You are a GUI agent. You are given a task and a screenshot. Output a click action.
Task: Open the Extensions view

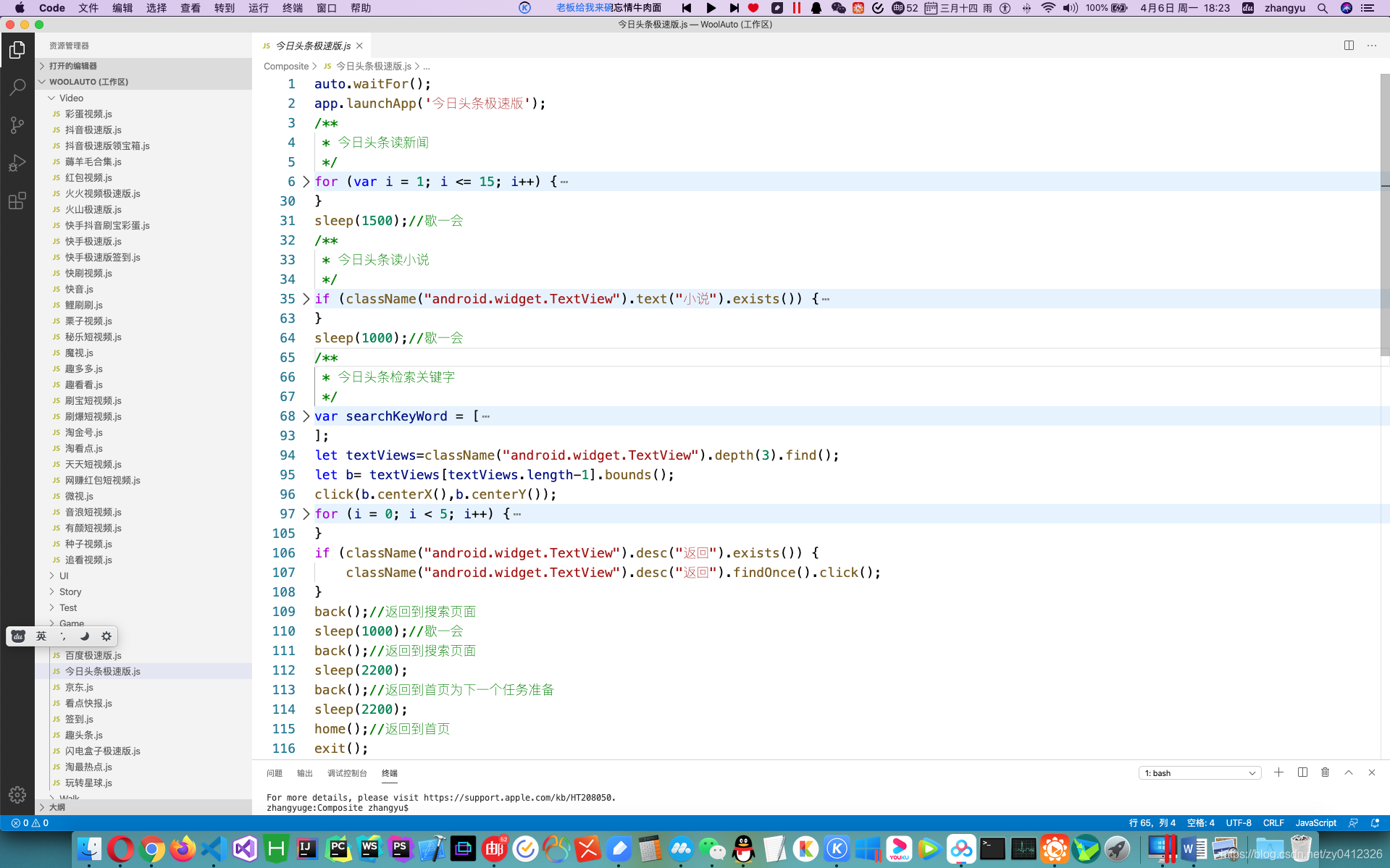tap(17, 201)
